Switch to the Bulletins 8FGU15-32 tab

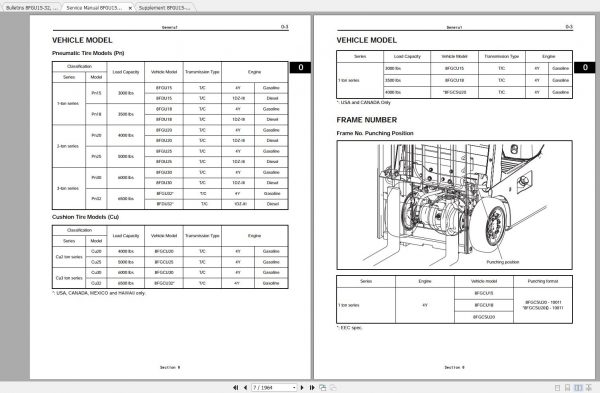(x=32, y=8)
